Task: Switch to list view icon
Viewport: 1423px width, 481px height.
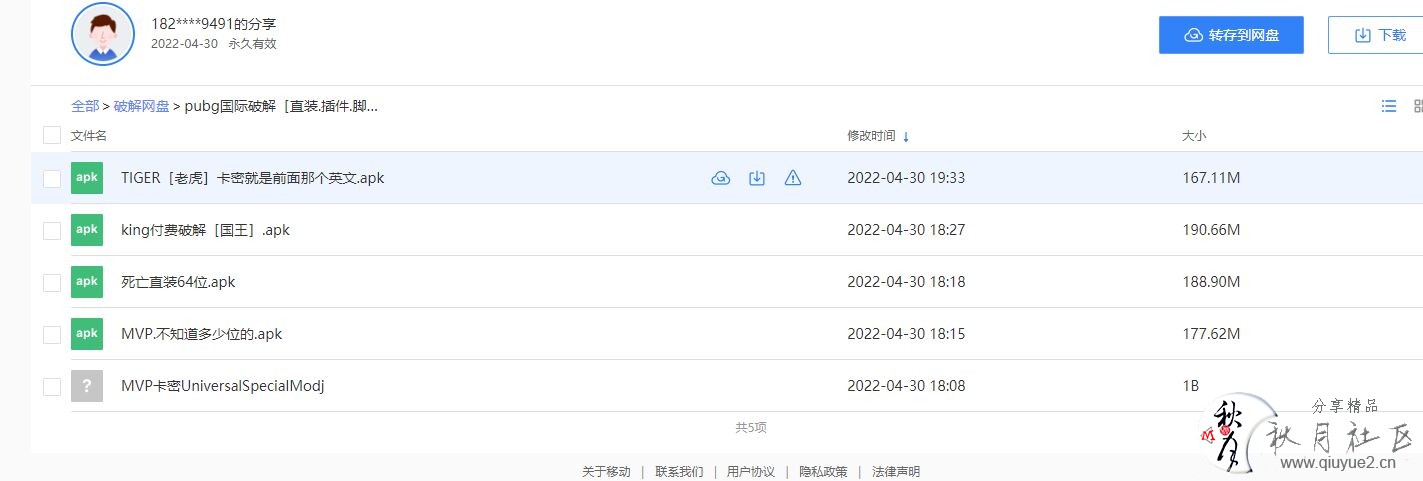Action: (1389, 106)
